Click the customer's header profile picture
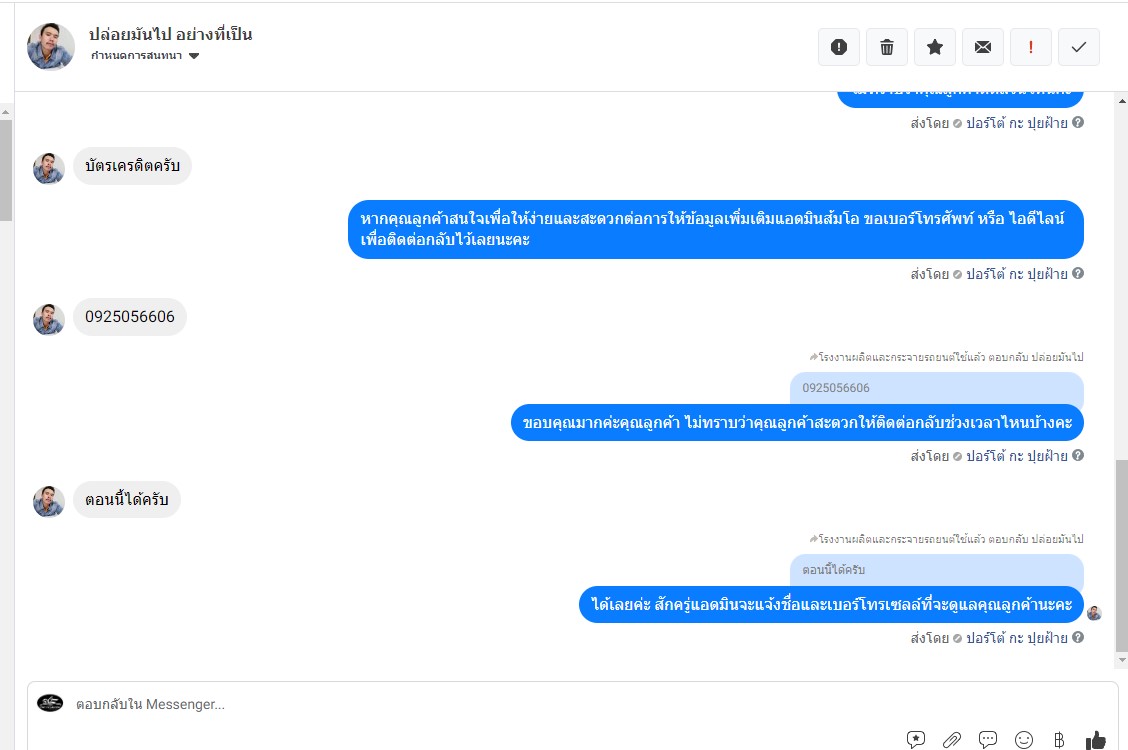The width and height of the screenshot is (1128, 750). [x=50, y=47]
